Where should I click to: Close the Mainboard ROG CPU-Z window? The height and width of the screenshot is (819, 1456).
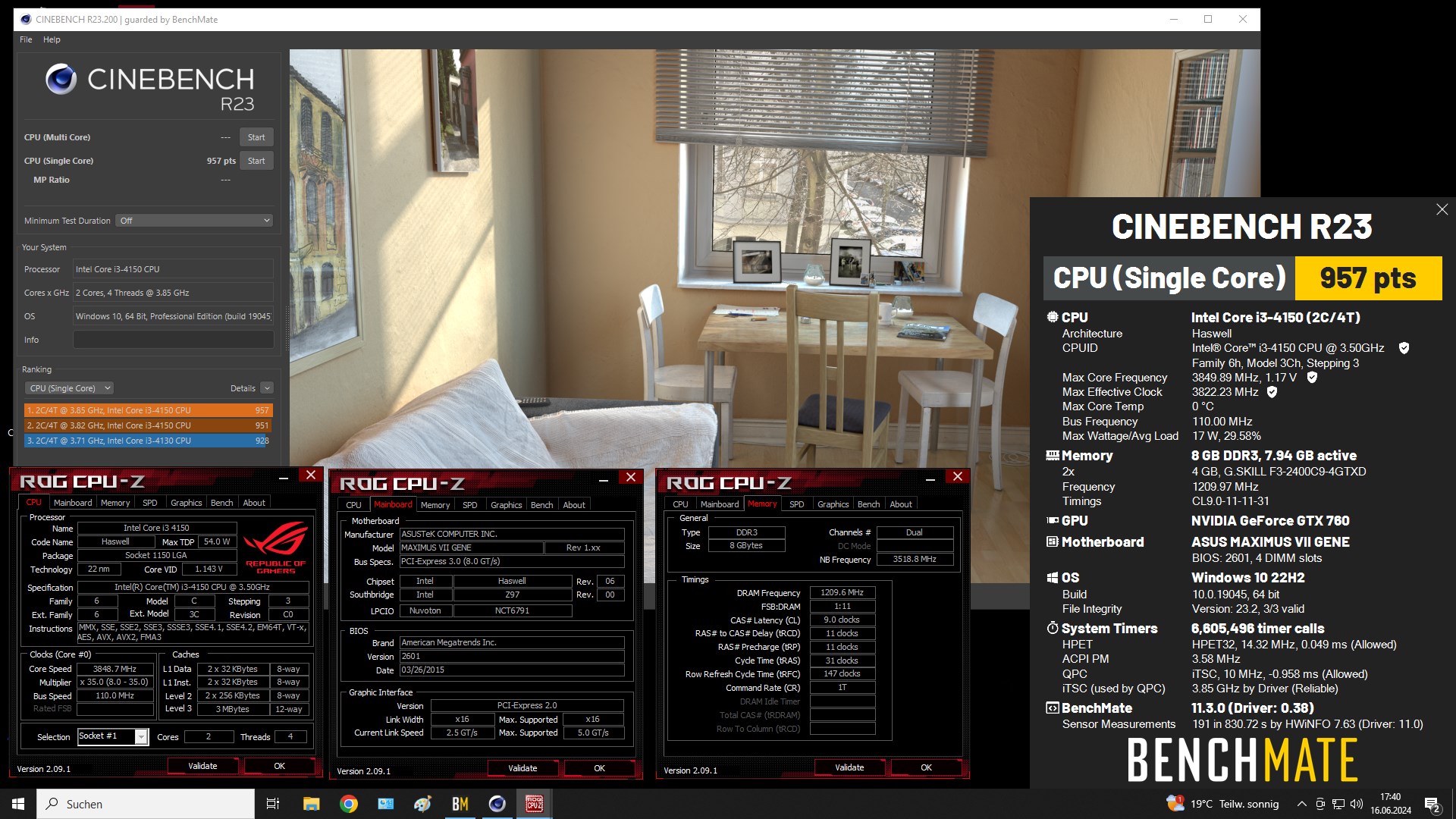[x=630, y=477]
